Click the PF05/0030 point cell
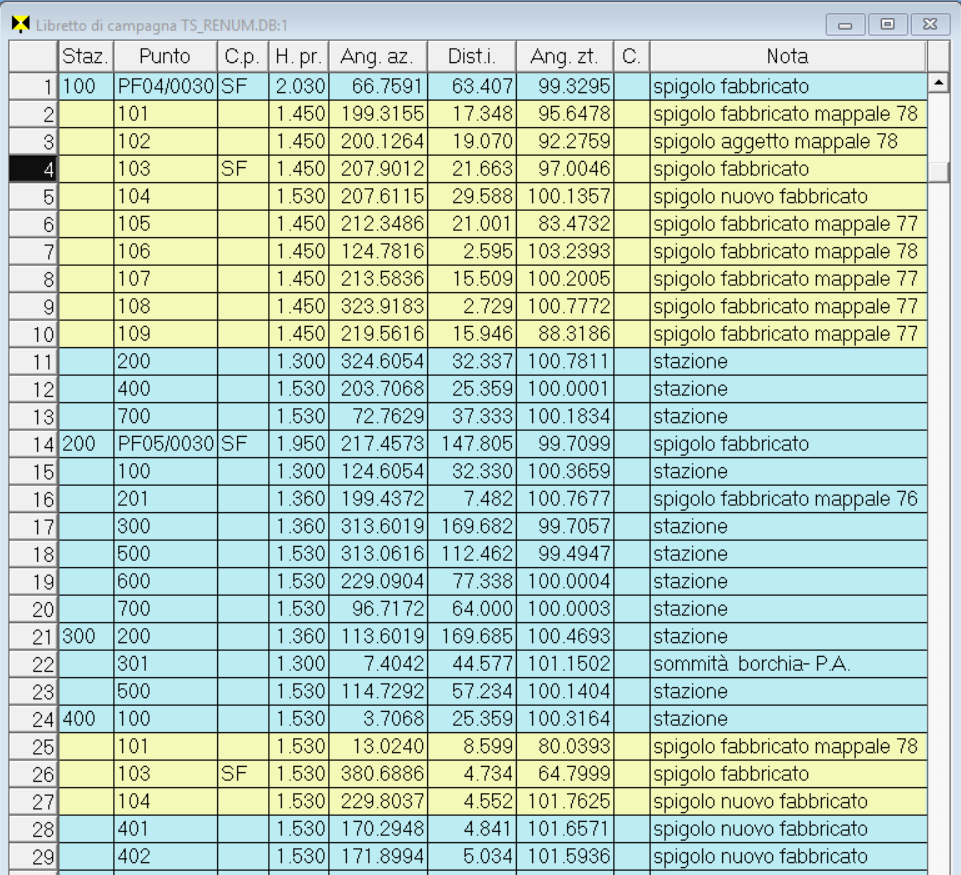Screen dimensions: 961x875 [165, 444]
